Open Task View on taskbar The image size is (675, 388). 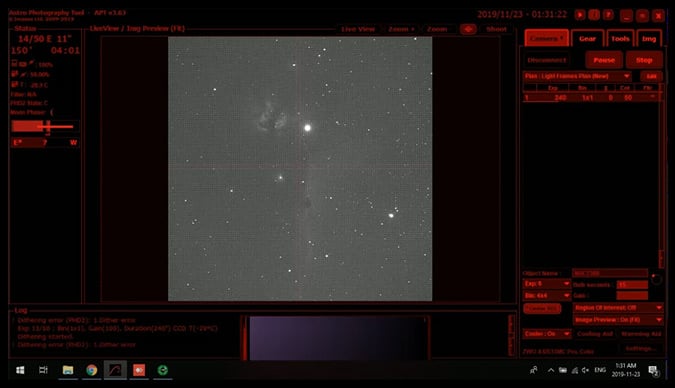[43, 370]
